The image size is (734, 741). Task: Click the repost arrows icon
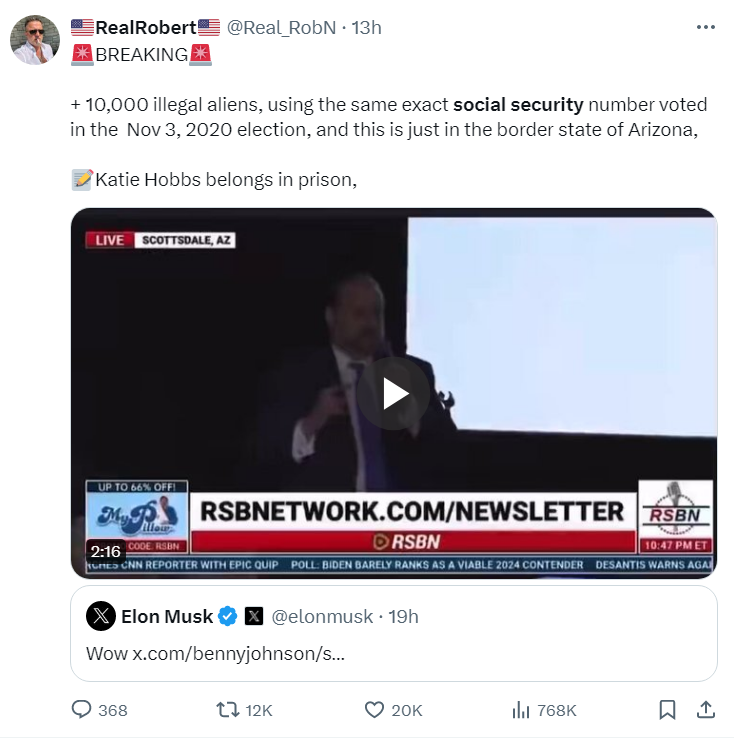coord(228,710)
